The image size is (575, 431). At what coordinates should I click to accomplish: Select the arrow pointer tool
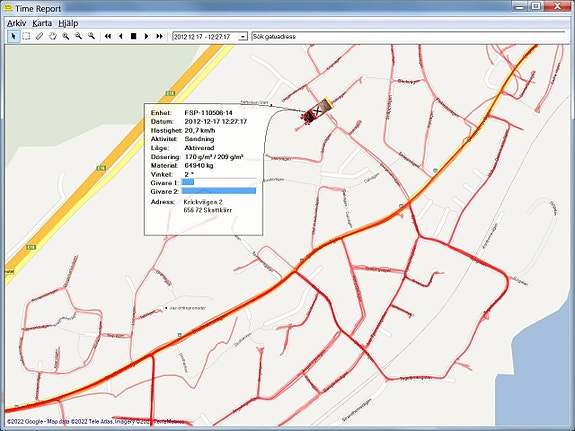point(14,36)
